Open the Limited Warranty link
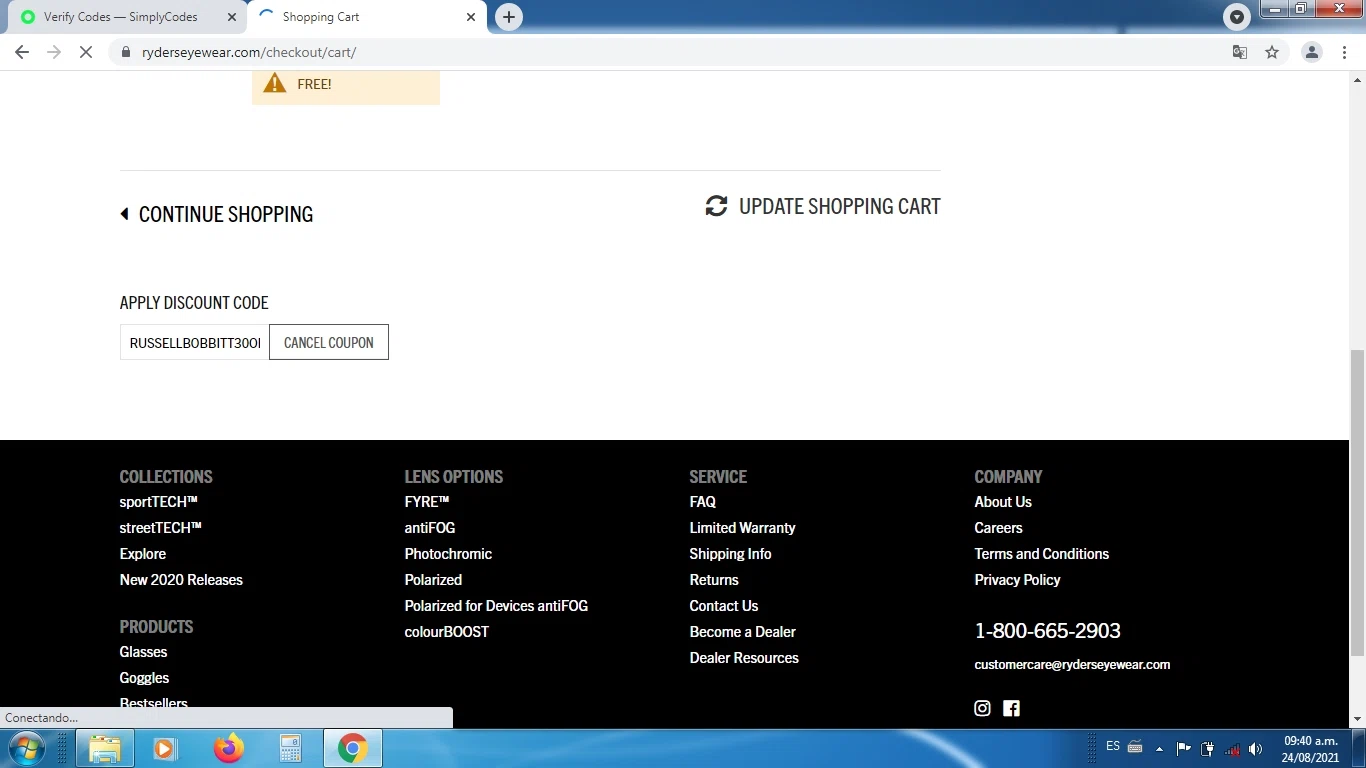The width and height of the screenshot is (1366, 768). pyautogui.click(x=743, y=528)
